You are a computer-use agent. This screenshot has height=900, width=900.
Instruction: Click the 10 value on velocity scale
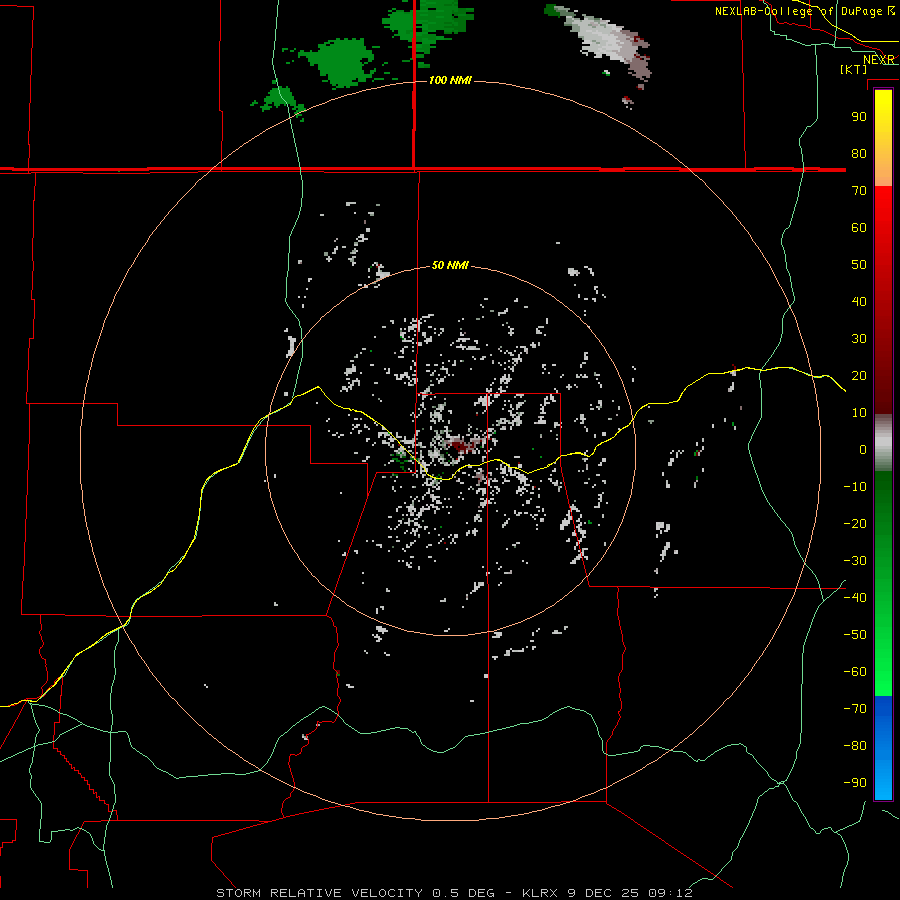pos(859,413)
